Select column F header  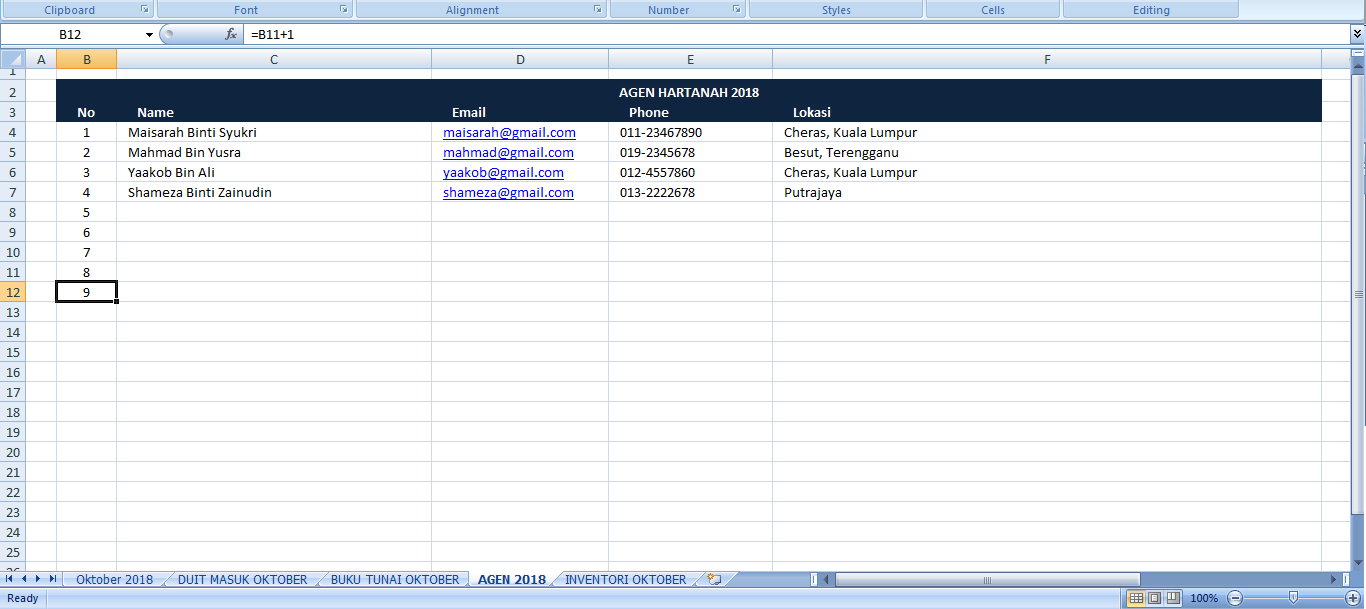point(1047,60)
